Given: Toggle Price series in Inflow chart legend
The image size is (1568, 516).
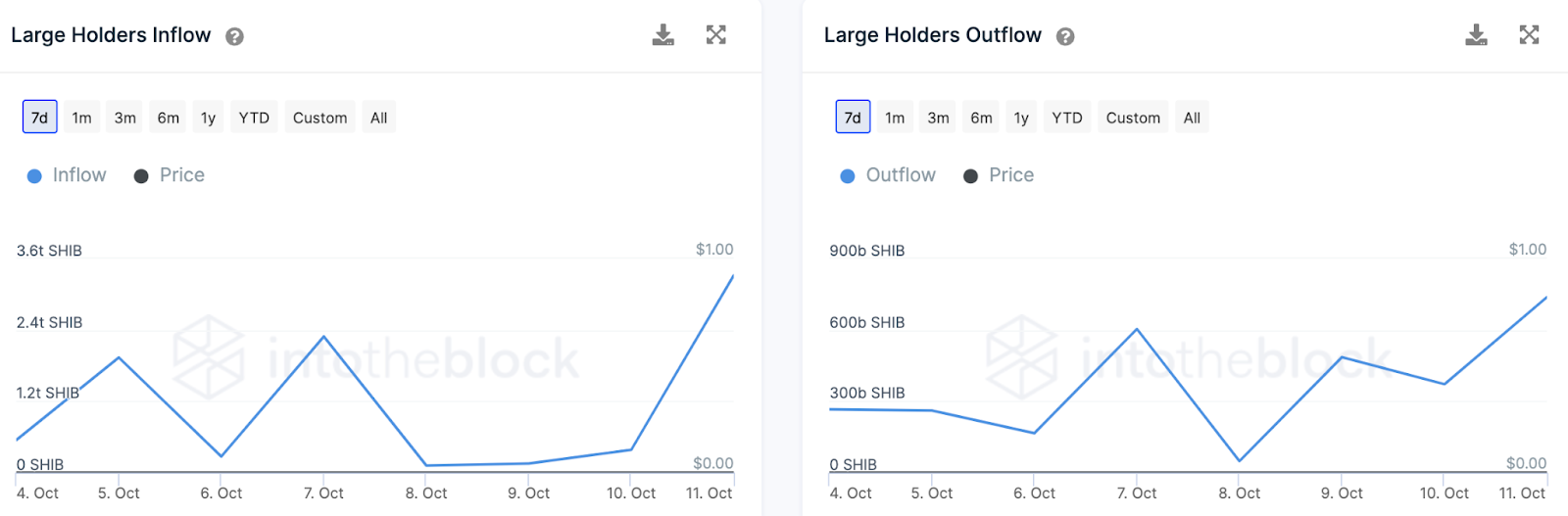Looking at the screenshot, I should (x=170, y=175).
